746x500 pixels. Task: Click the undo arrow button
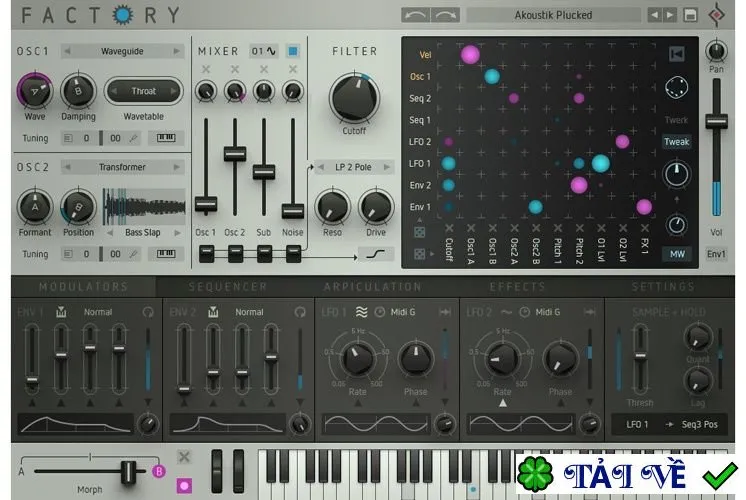tap(416, 15)
